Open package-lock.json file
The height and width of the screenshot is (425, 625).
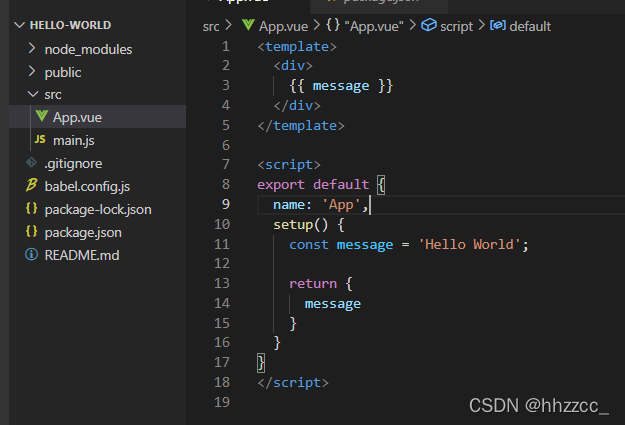tap(98, 210)
